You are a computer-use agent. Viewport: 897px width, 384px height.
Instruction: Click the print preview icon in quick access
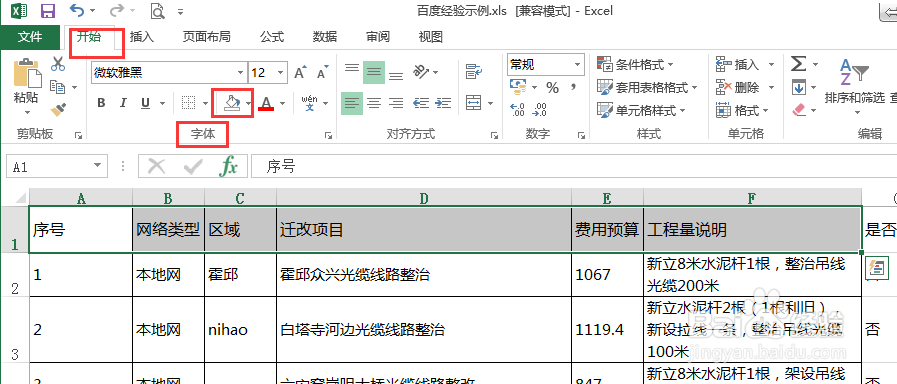tap(157, 11)
